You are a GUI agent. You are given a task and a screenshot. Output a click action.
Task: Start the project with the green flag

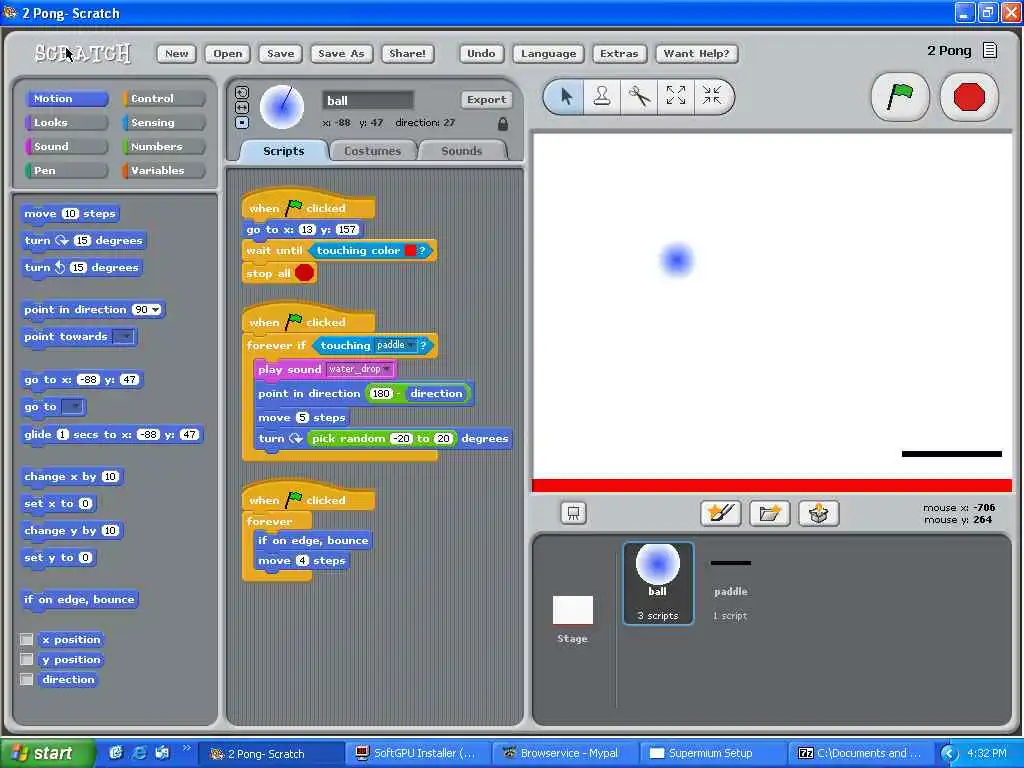click(x=900, y=97)
